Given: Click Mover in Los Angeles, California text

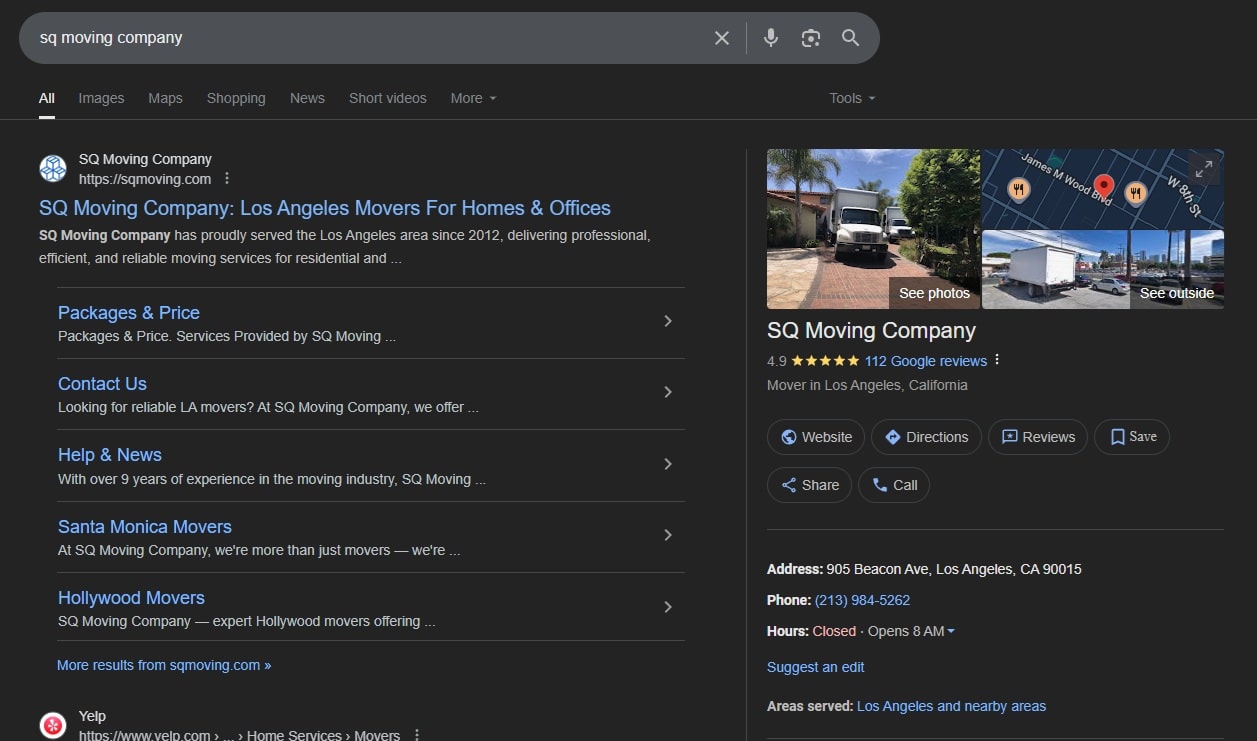Looking at the screenshot, I should pyautogui.click(x=867, y=385).
